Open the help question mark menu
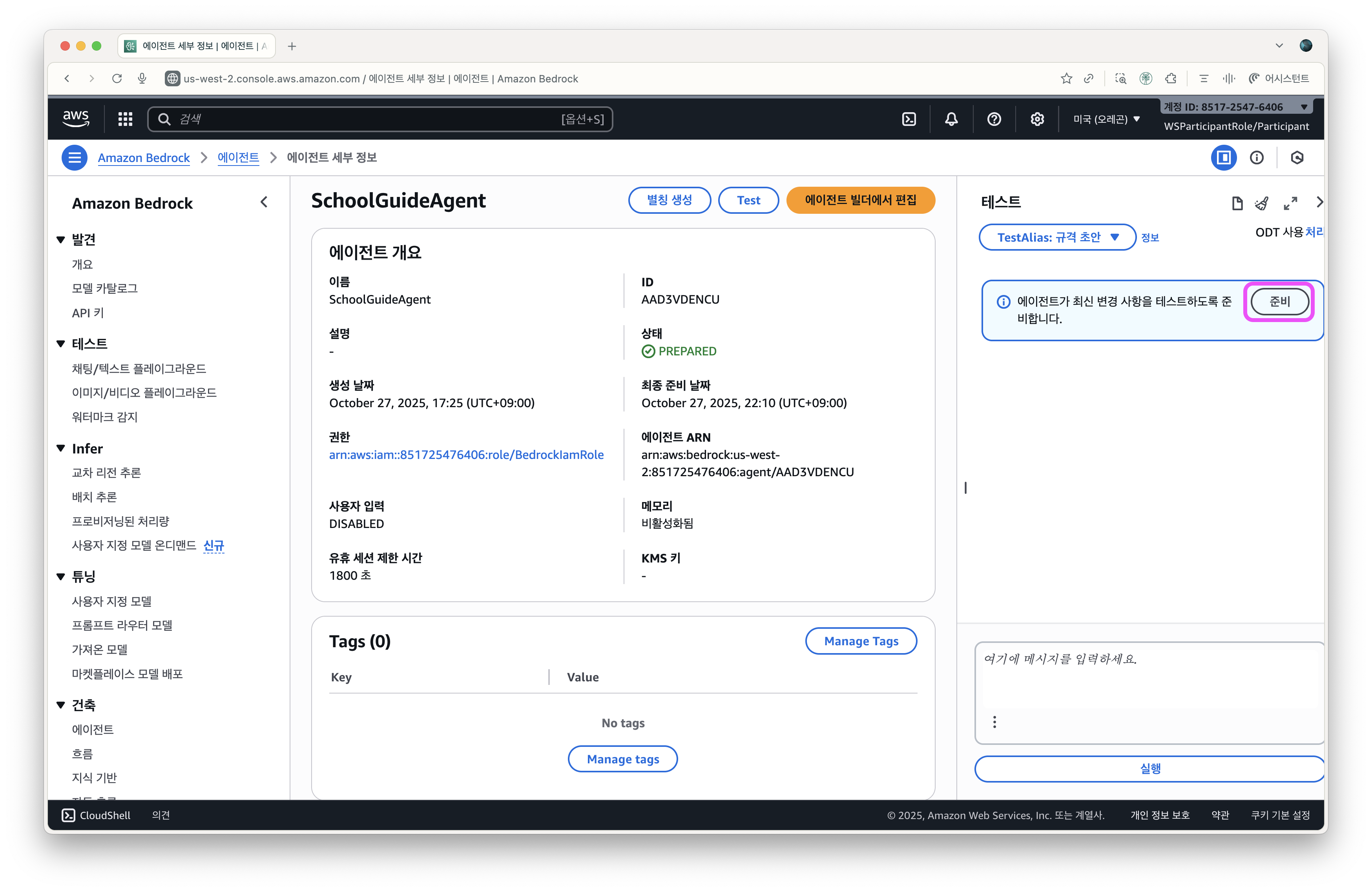Screen dimensions: 1372x892 pyautogui.click(x=994, y=119)
